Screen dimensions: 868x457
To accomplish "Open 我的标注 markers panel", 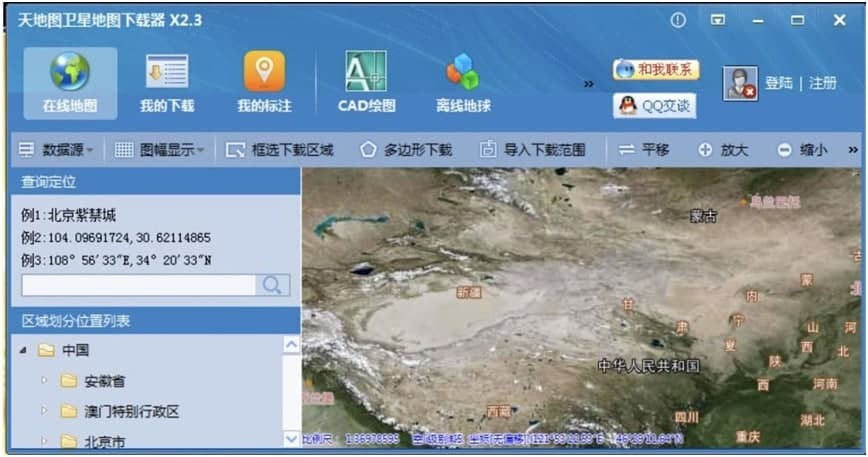I will tap(264, 83).
